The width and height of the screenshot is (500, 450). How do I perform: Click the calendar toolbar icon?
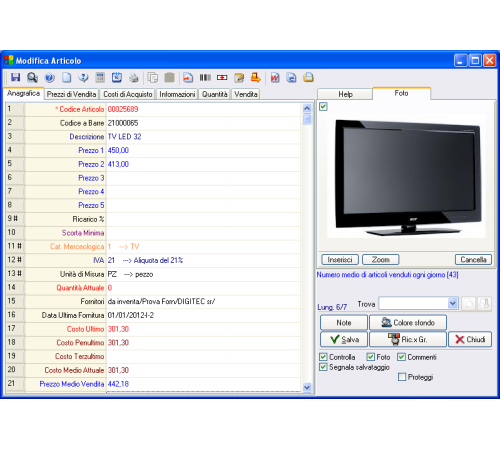(x=117, y=77)
